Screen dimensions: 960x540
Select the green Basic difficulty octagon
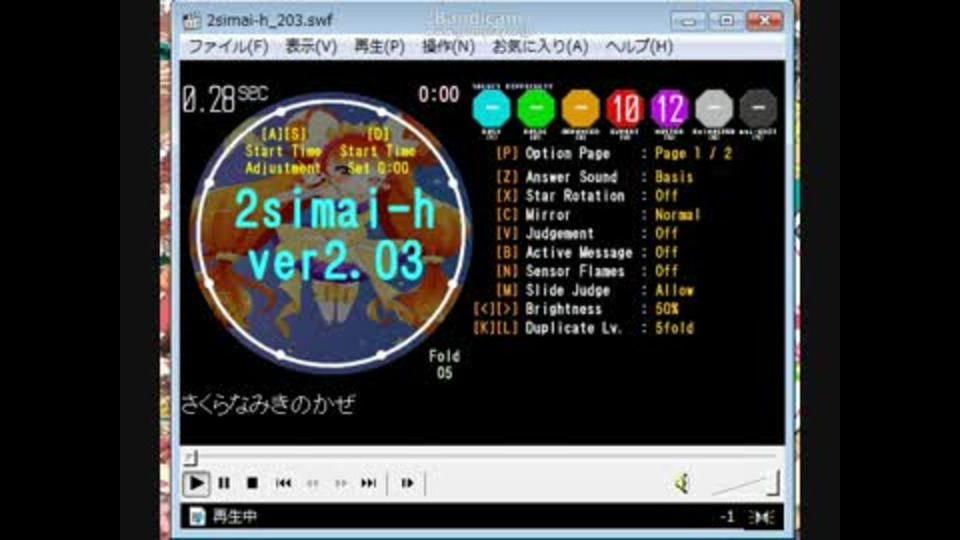(x=536, y=108)
